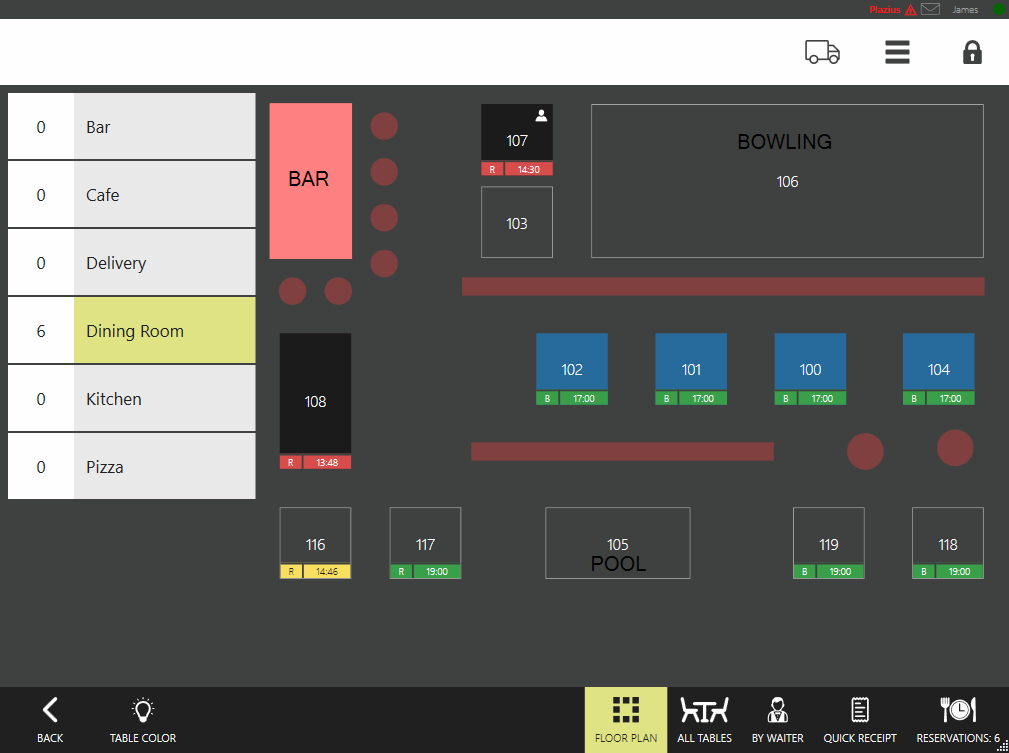Screen dimensions: 1009x753
Task: Open By Waiter view
Action: tap(777, 719)
